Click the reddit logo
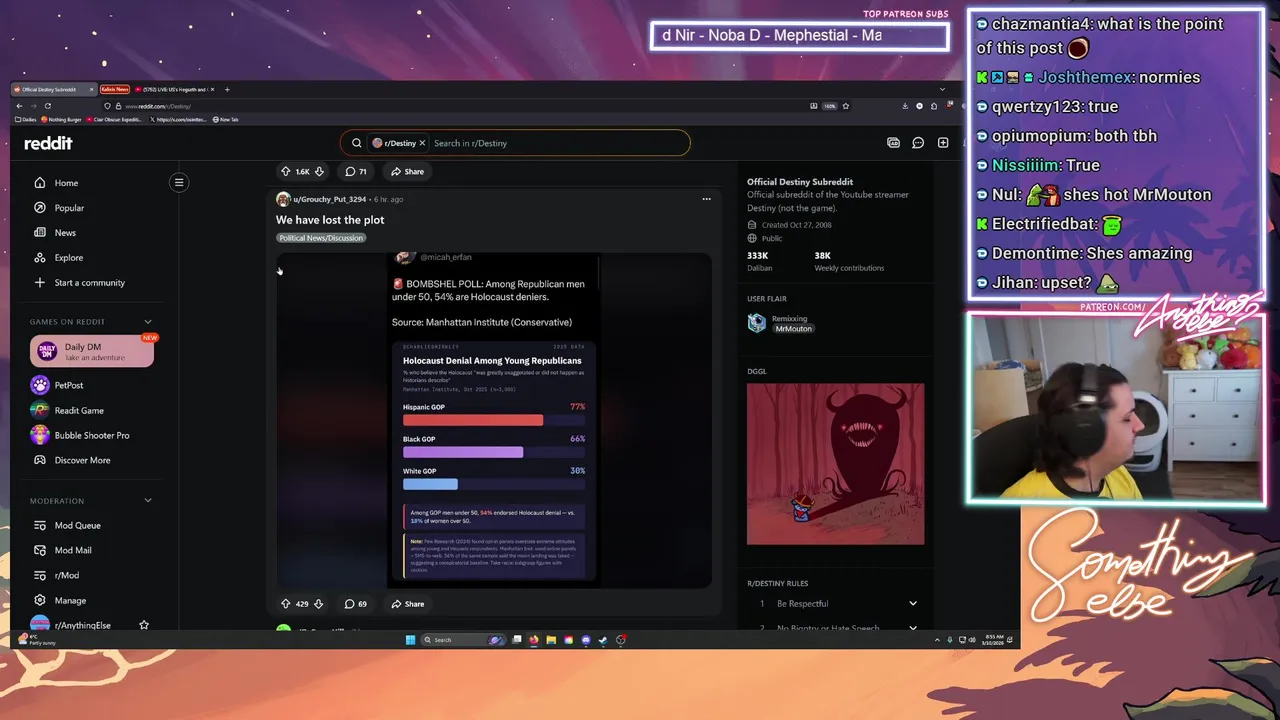 coord(48,143)
